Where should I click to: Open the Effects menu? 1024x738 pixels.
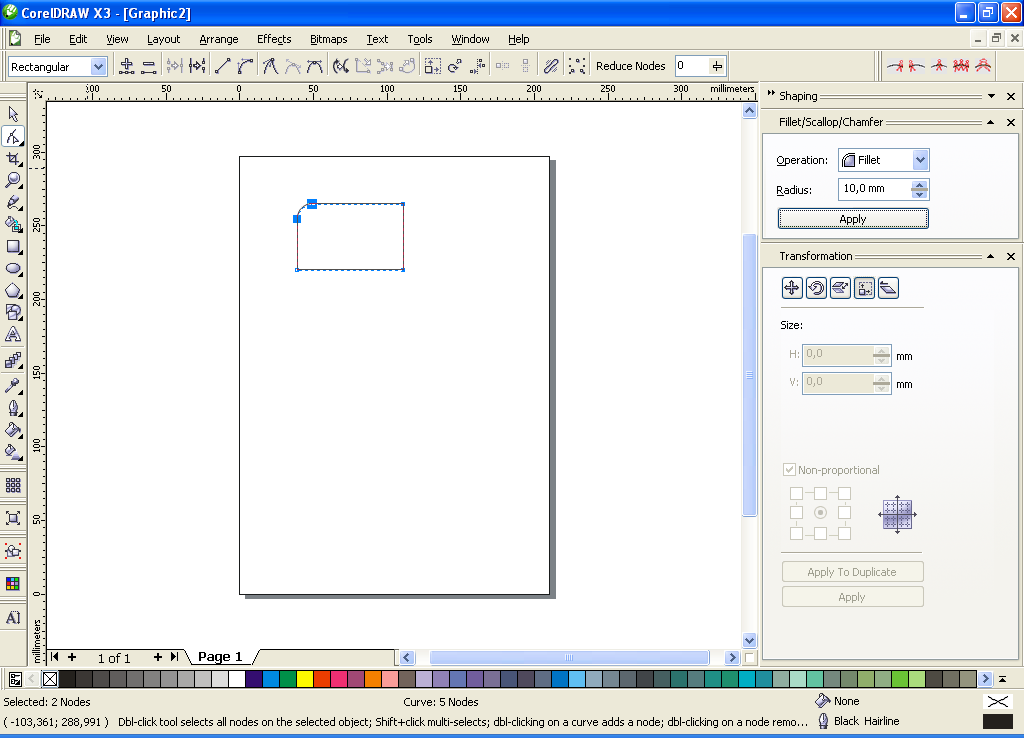point(274,39)
